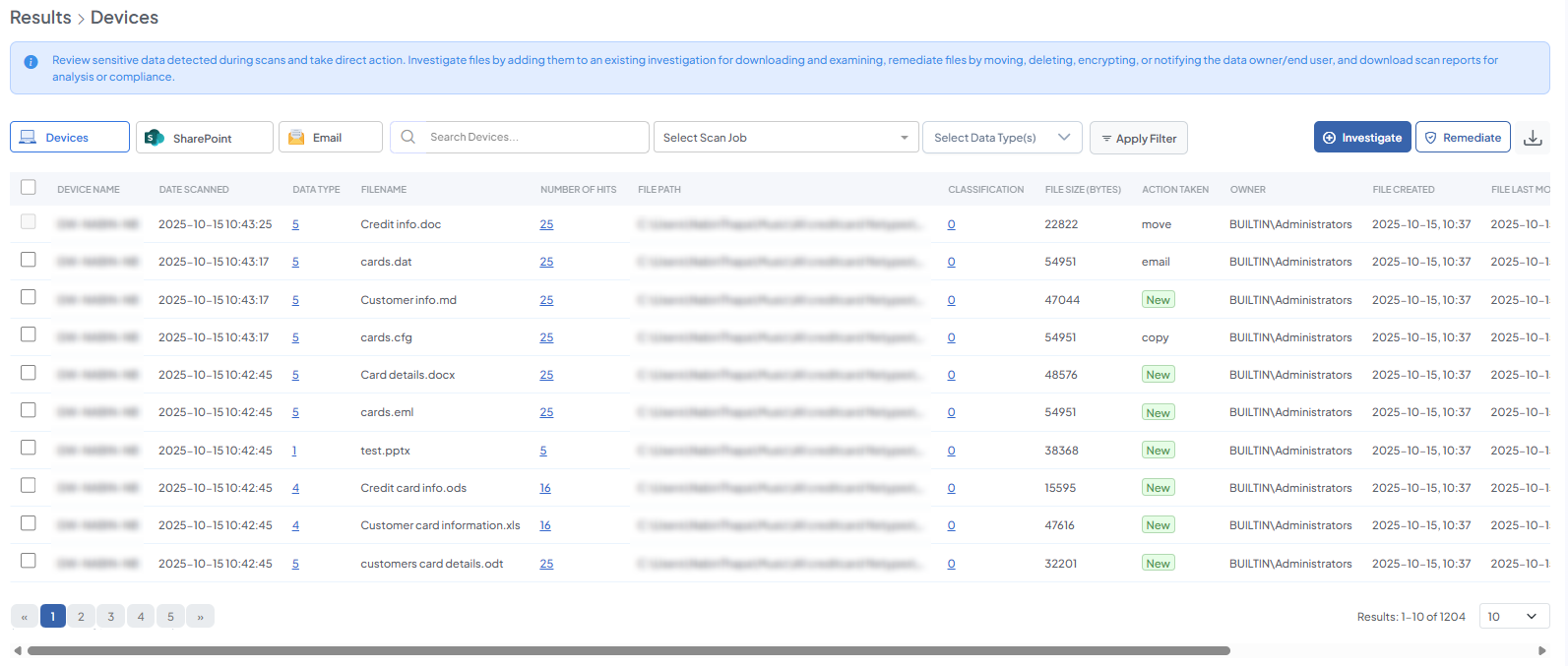
Task: Click the Search Devices input field
Action: coord(532,138)
